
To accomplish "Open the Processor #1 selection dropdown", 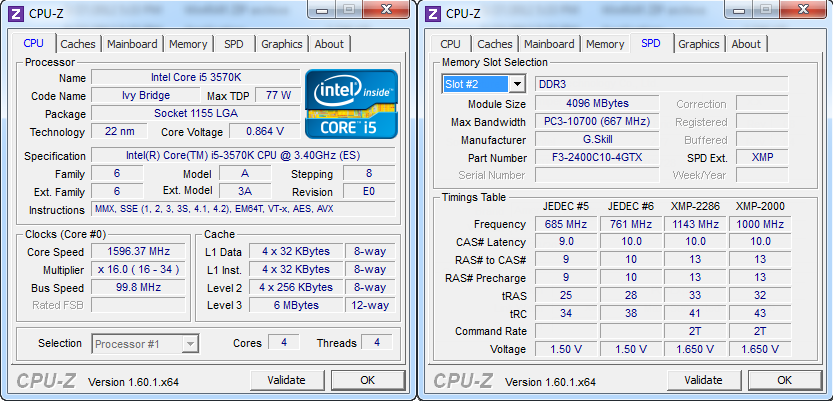I will tap(189, 344).
